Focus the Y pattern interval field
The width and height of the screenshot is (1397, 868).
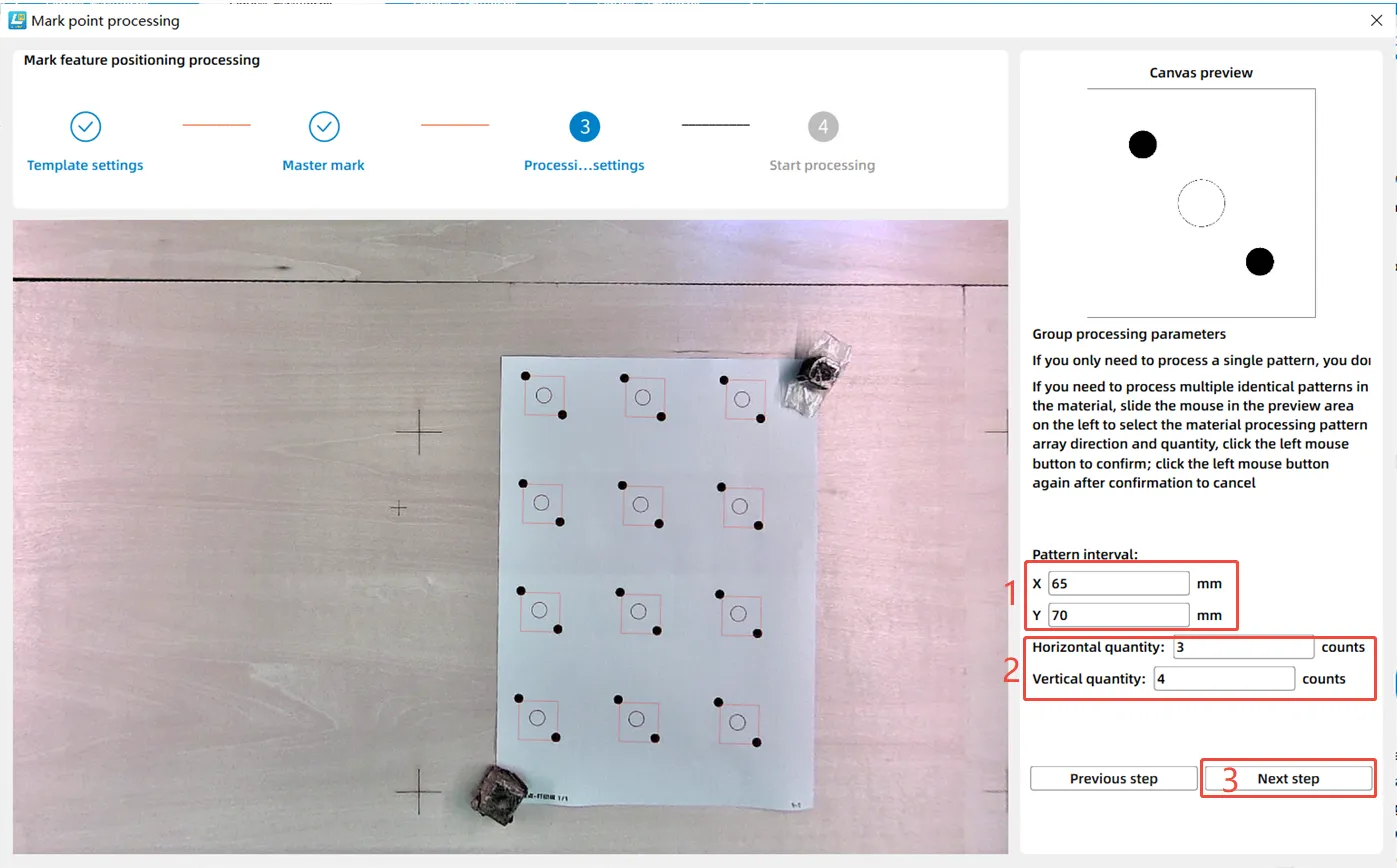[1119, 615]
